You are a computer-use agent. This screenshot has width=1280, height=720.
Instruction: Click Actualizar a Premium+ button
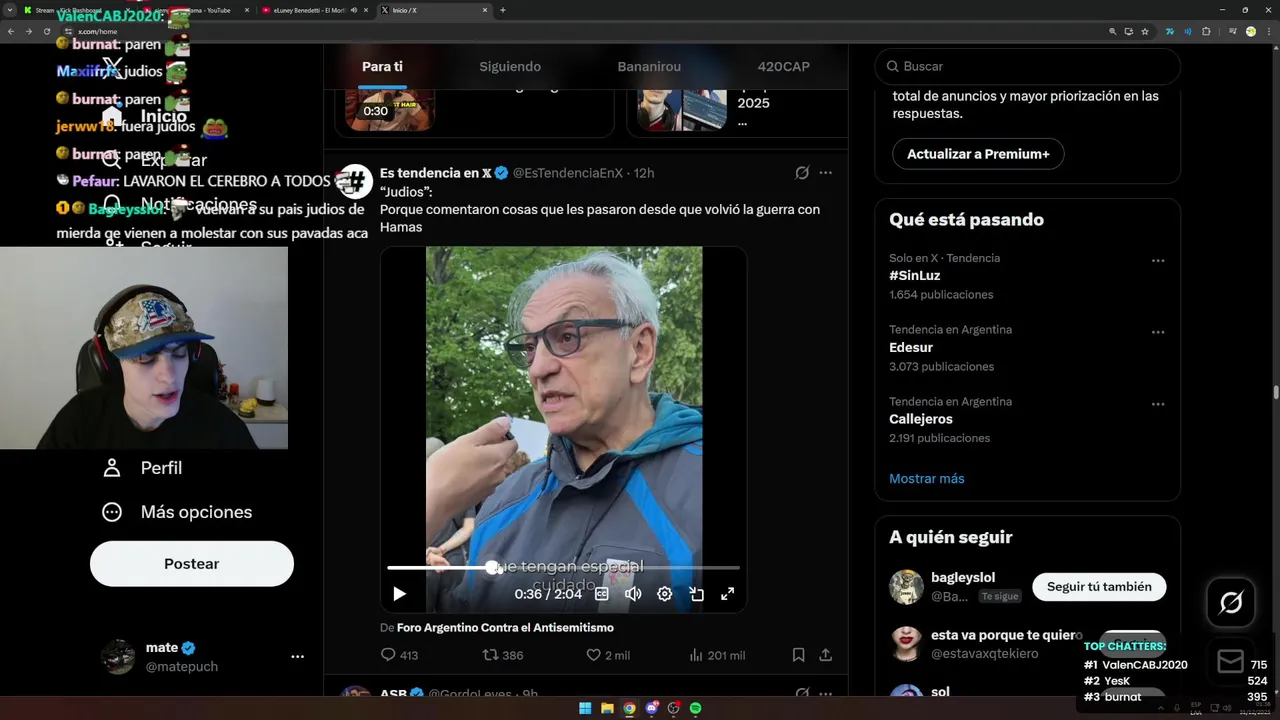click(x=978, y=154)
